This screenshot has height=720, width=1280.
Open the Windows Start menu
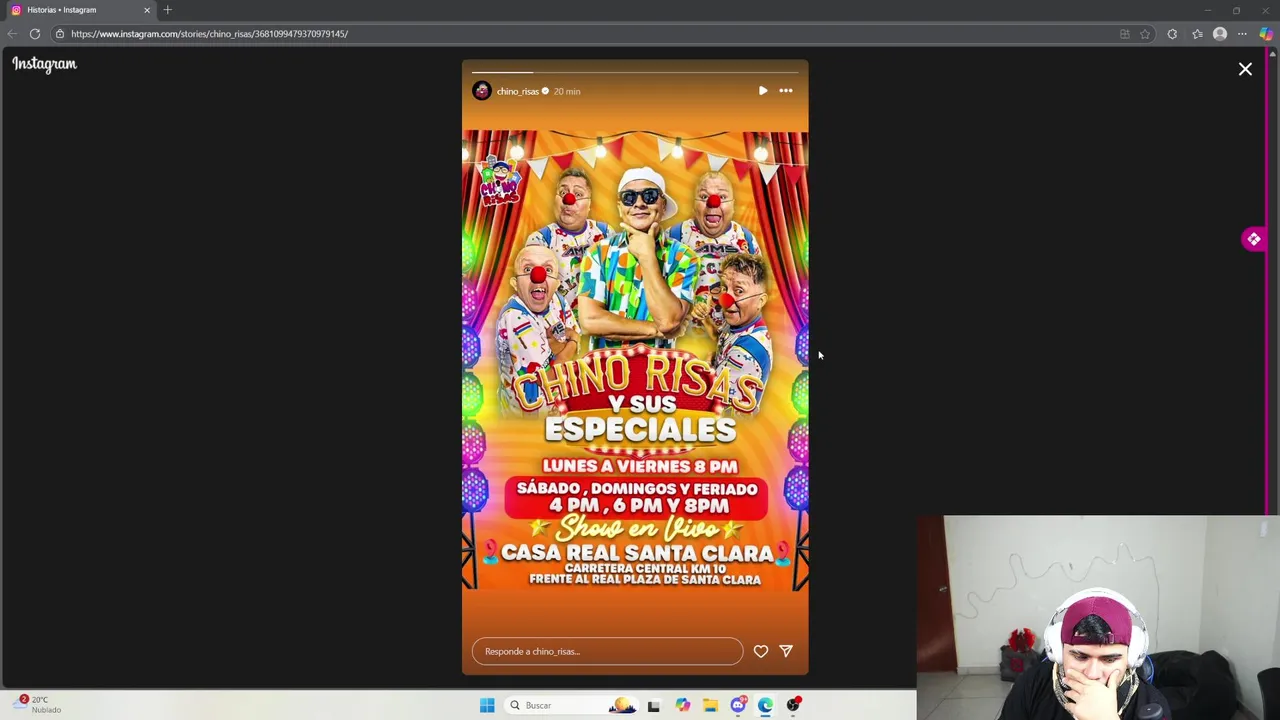point(487,705)
